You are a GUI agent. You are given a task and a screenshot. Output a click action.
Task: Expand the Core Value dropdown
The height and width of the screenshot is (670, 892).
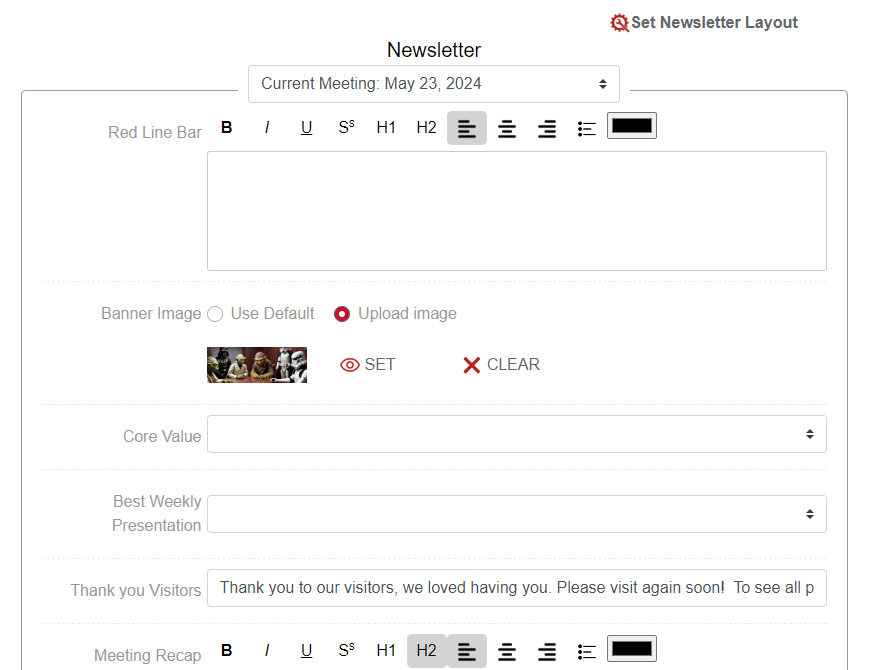(516, 434)
